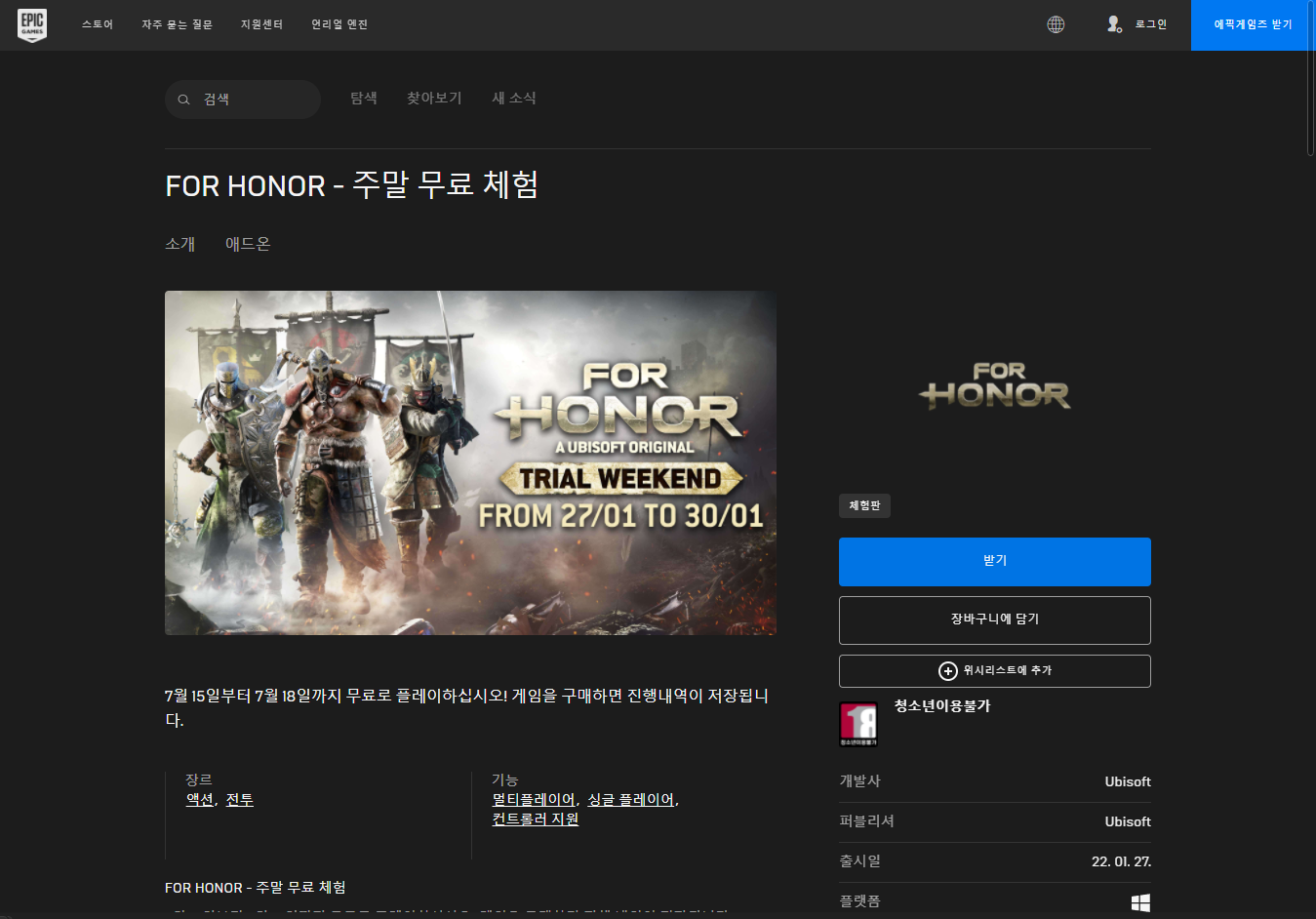Select the 소개 product tab
This screenshot has width=1316, height=919.
[x=180, y=244]
